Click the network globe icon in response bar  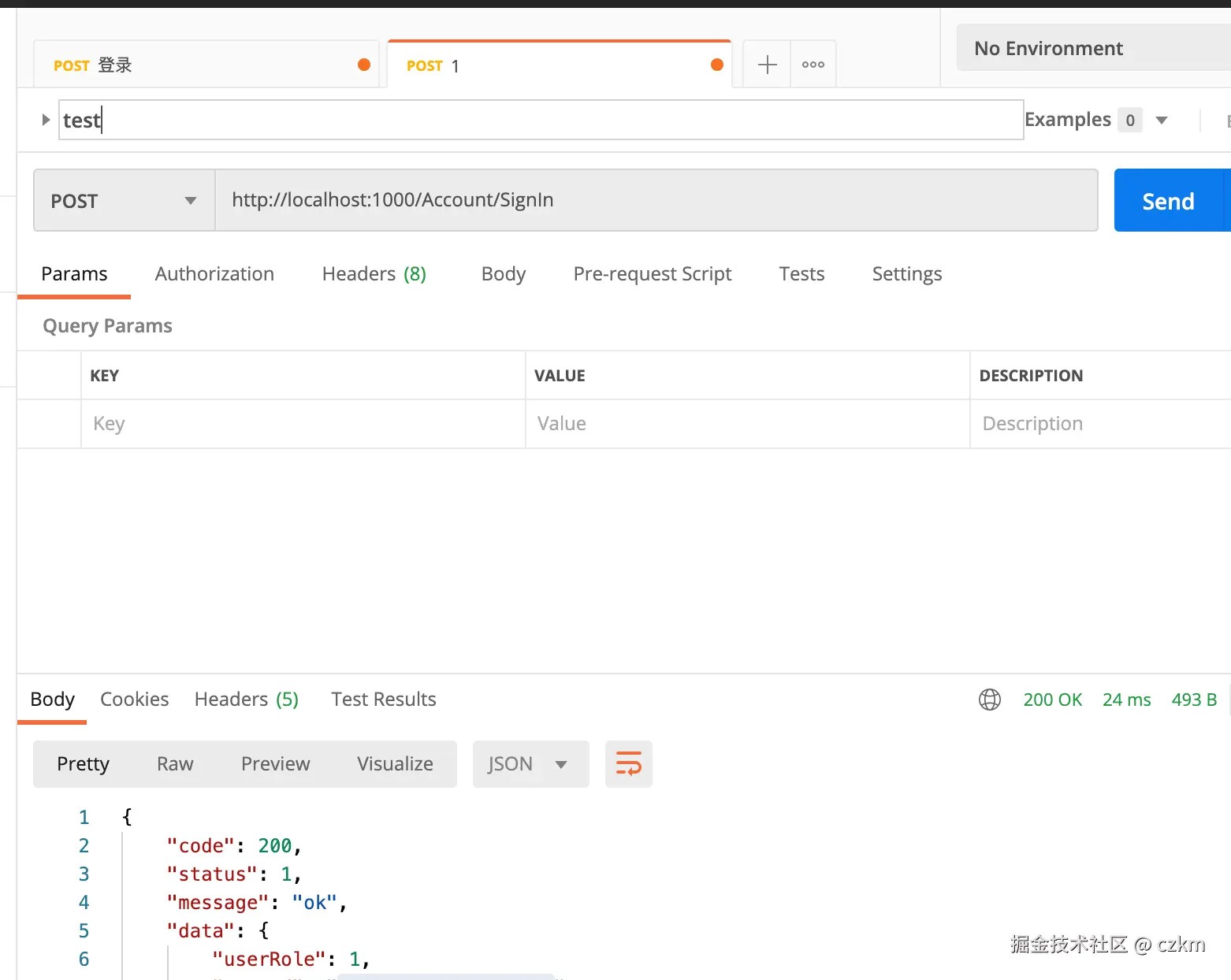pyautogui.click(x=990, y=700)
